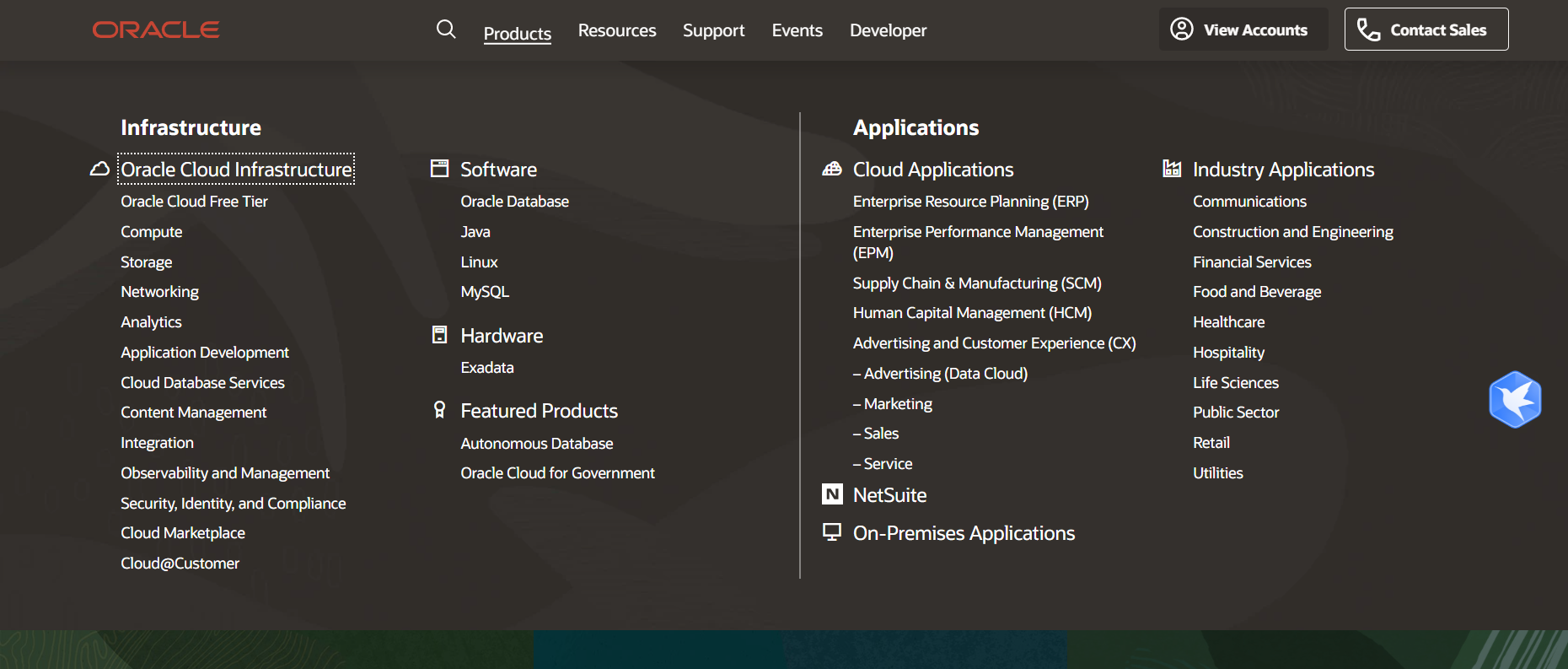This screenshot has width=1568, height=669.
Task: Select Marketing under CX
Action: (893, 404)
